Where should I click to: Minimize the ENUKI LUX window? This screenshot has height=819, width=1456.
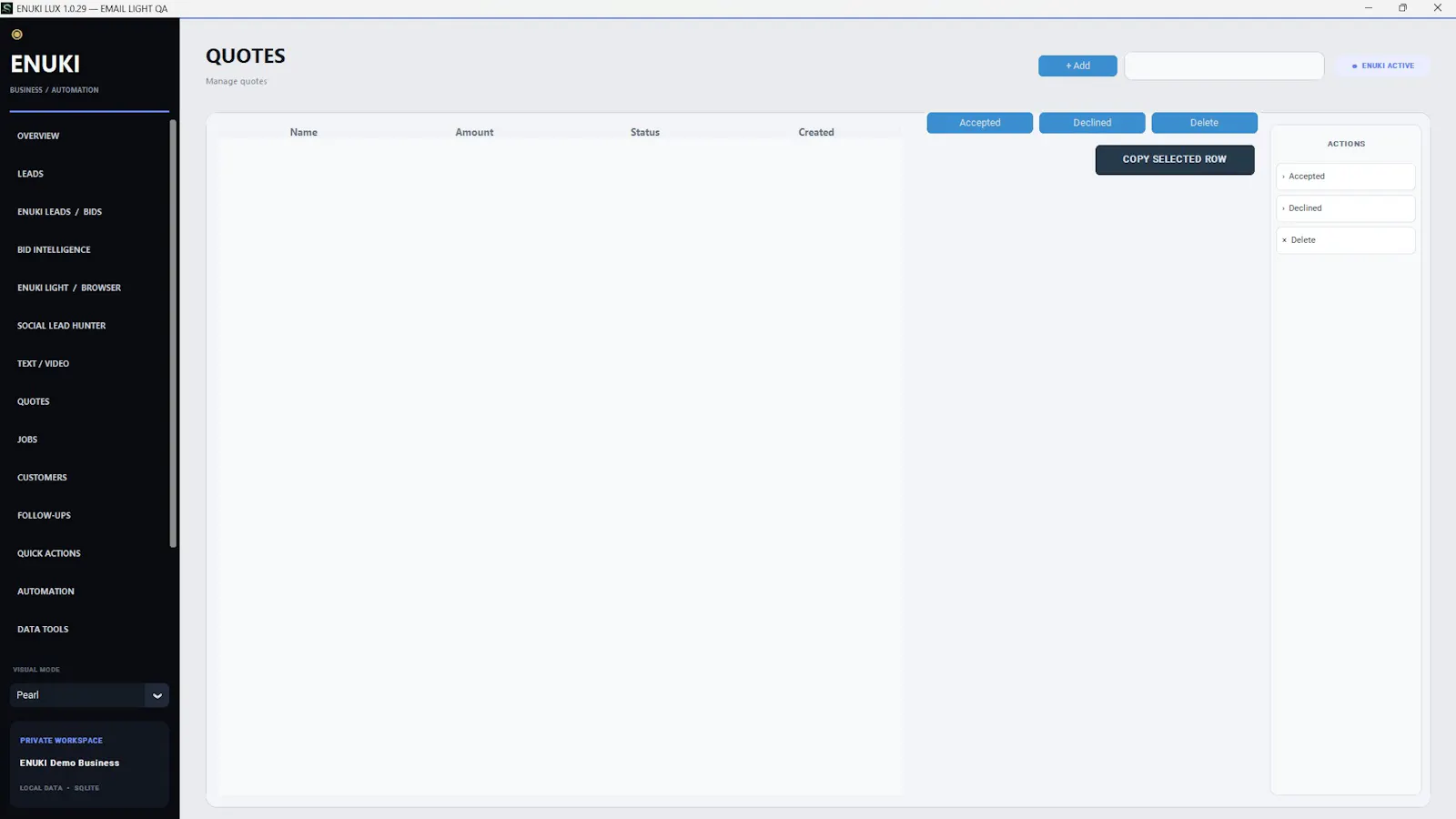tap(1368, 8)
